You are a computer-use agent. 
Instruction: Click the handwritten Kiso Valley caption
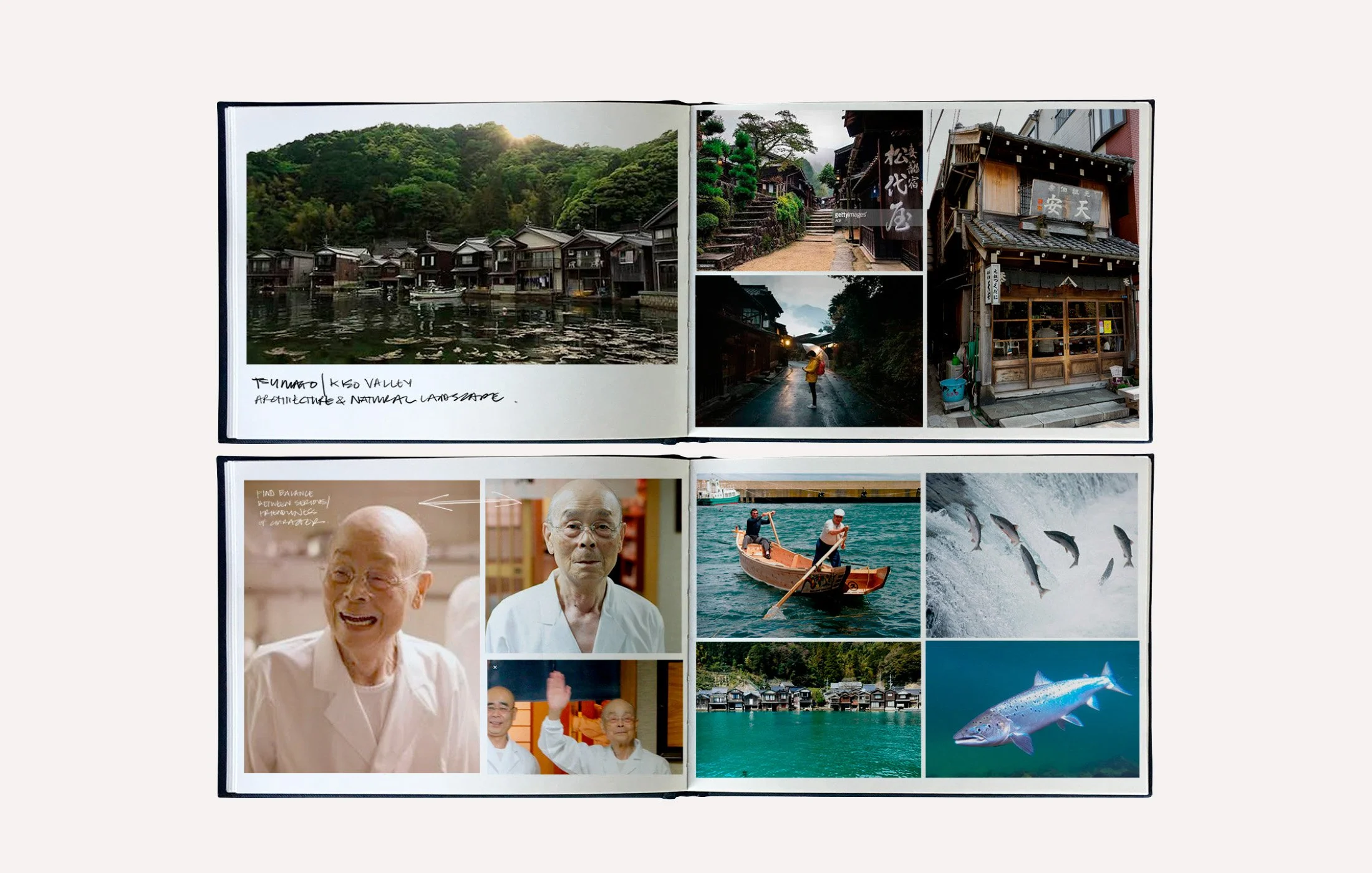370,383
